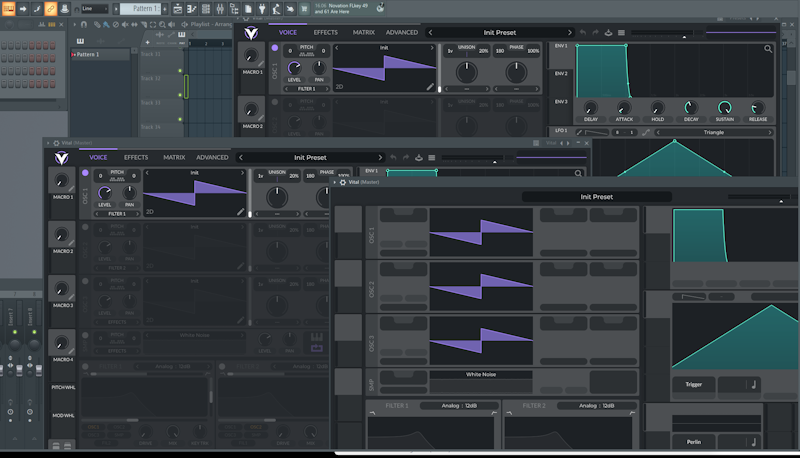Select the playlist mute tool
This screenshot has width=800, height=458.
point(125,24)
